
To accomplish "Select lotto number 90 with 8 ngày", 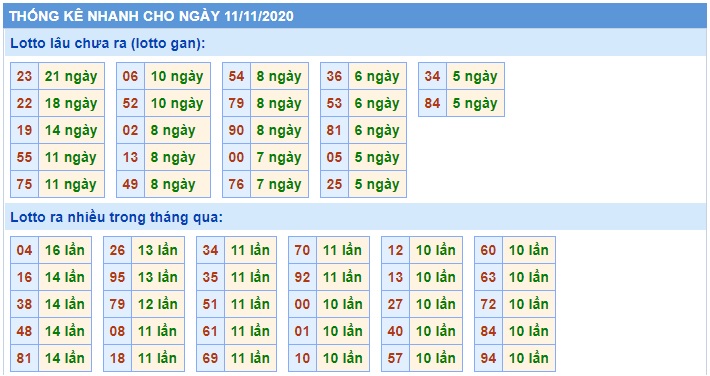I will click(x=236, y=130).
